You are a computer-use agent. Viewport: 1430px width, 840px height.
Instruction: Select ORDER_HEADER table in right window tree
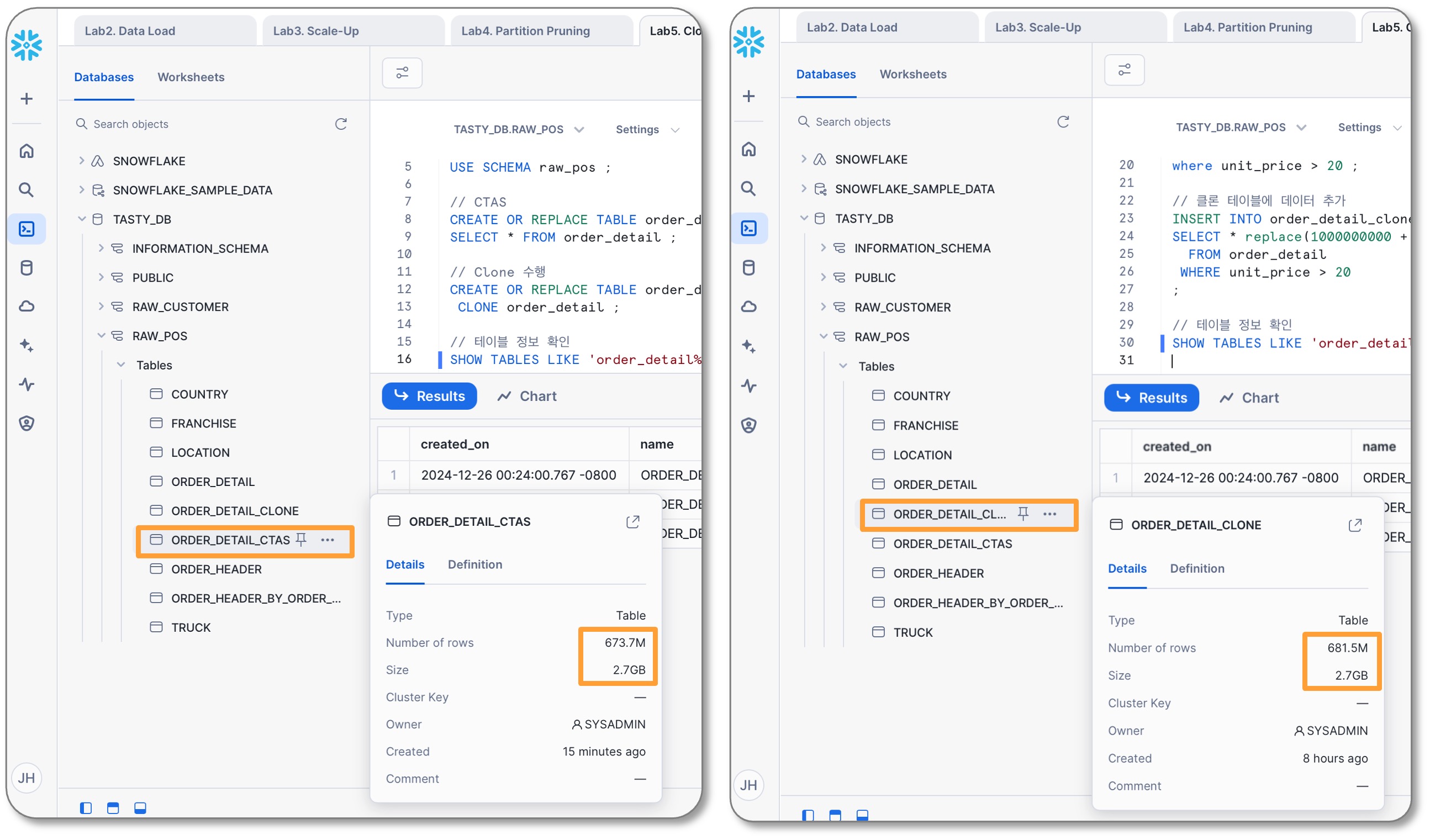point(938,574)
